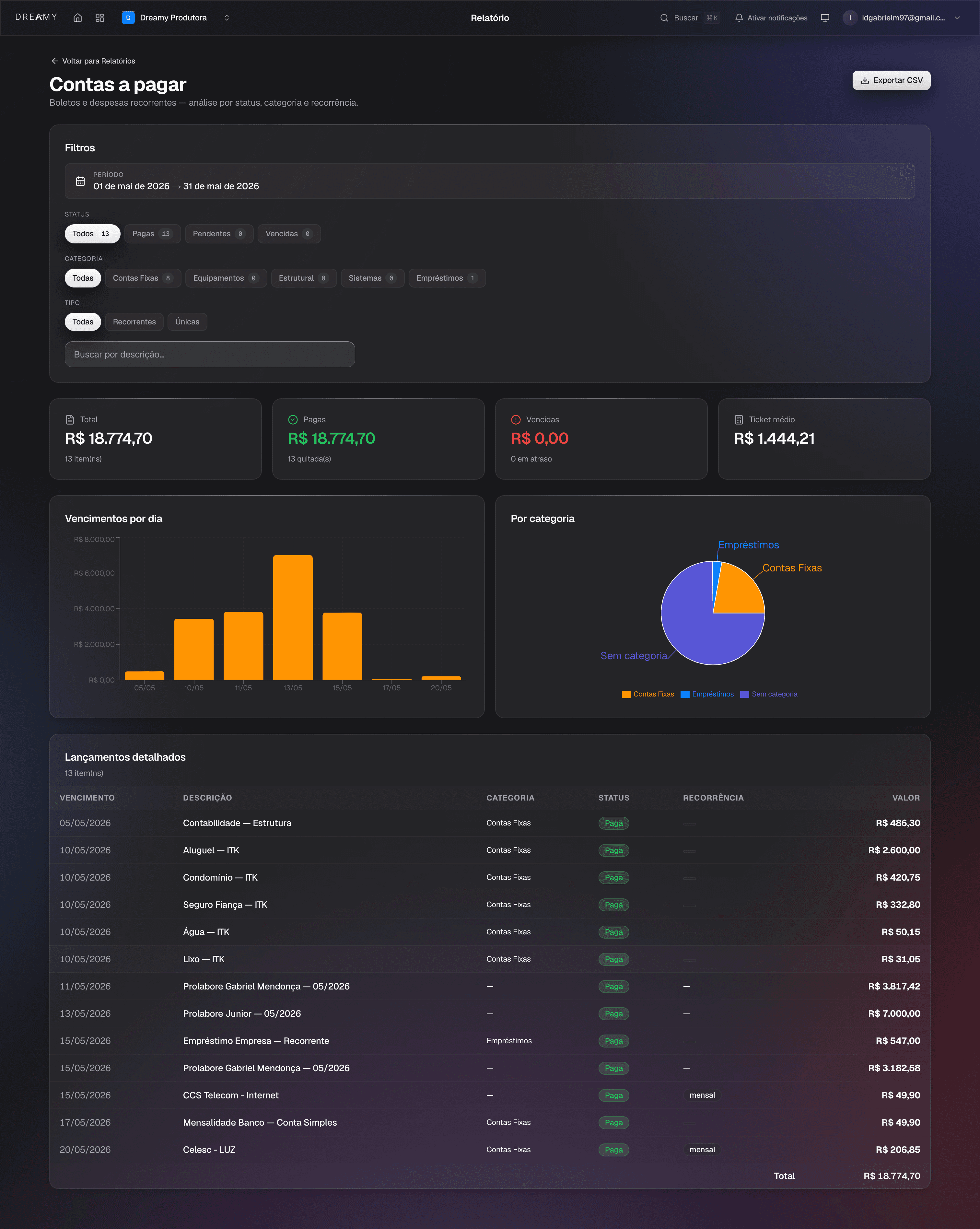980x1229 pixels.
Task: Select the Contas Fixas category chip
Action: pos(143,278)
